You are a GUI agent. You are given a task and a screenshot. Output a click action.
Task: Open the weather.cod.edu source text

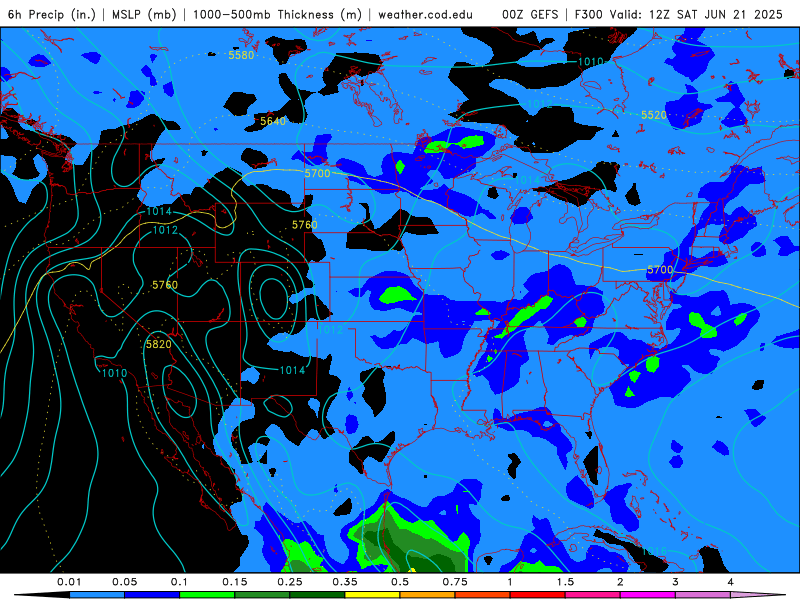coord(425,14)
